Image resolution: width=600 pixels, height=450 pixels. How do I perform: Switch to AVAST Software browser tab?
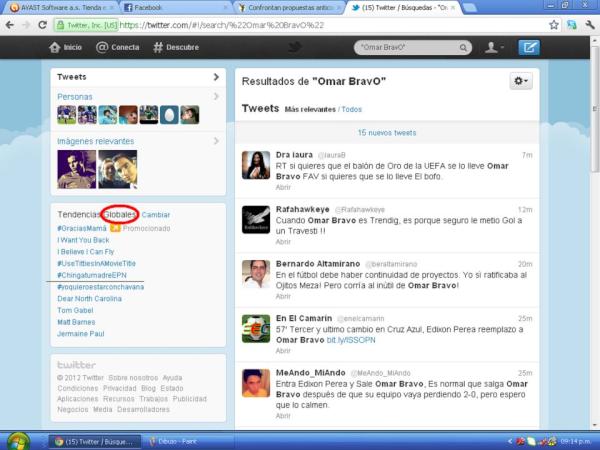[60, 7]
